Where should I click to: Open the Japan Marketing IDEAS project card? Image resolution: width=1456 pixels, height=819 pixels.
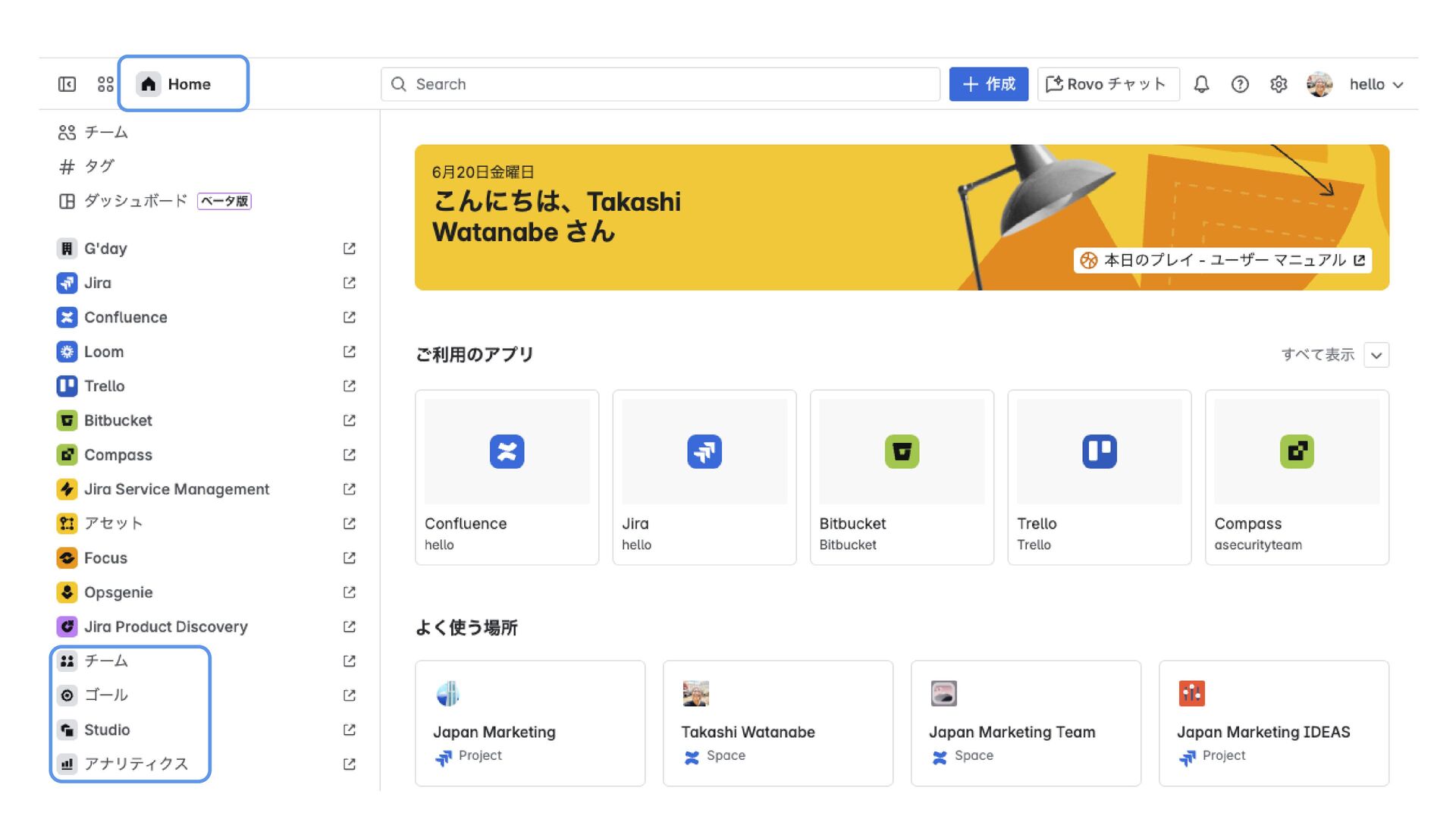(x=1274, y=723)
